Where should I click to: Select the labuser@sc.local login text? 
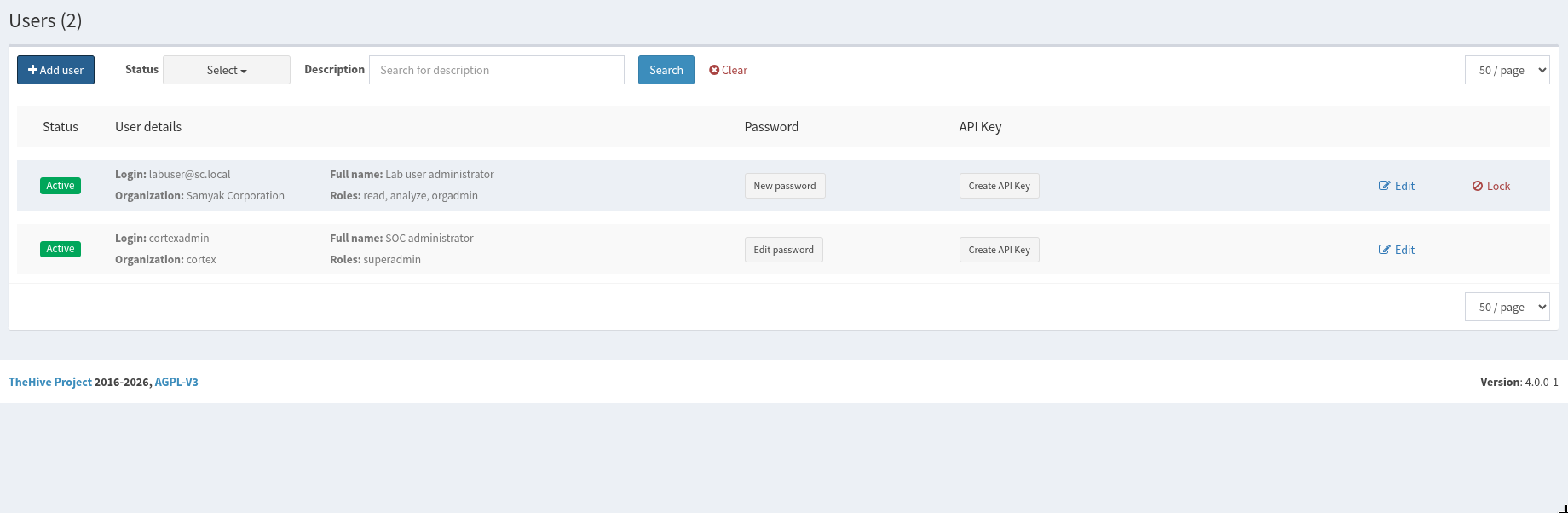point(189,174)
